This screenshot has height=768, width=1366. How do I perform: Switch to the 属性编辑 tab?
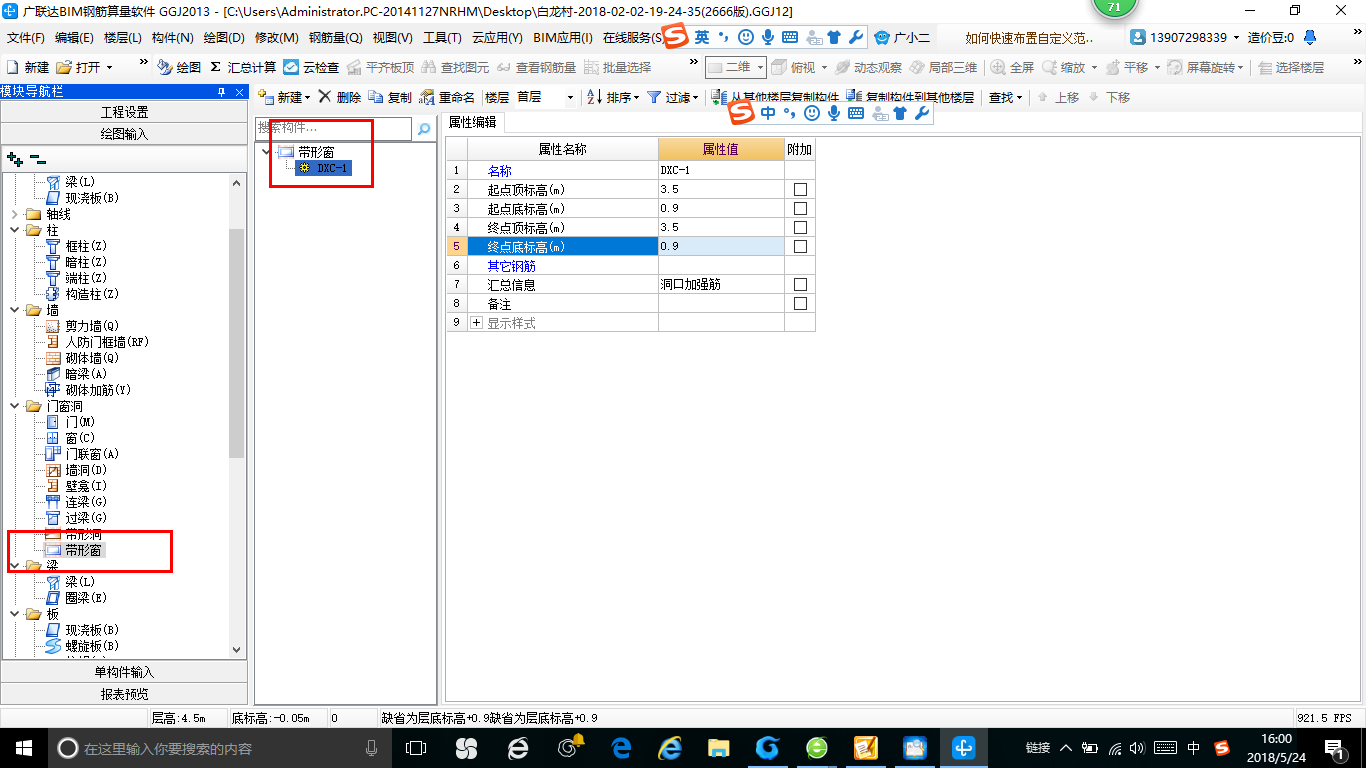472,122
